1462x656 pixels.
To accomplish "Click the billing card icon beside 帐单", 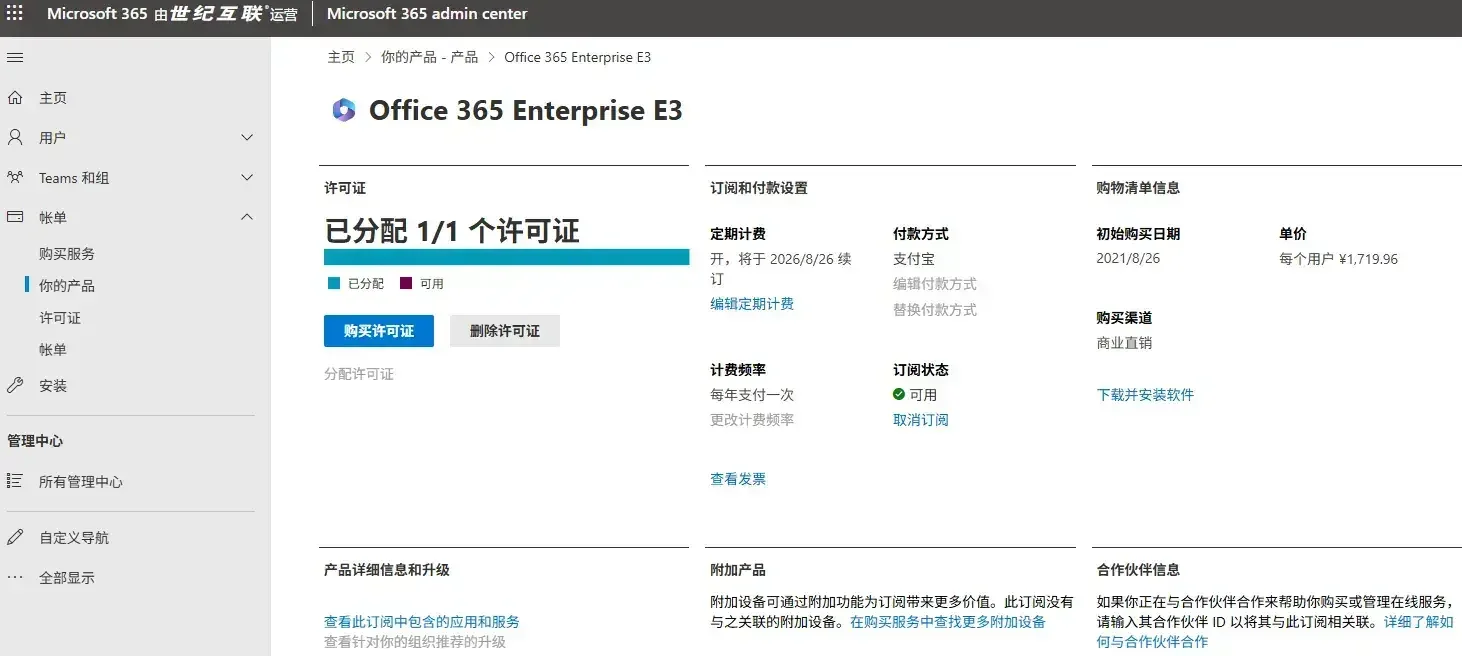I will point(15,217).
